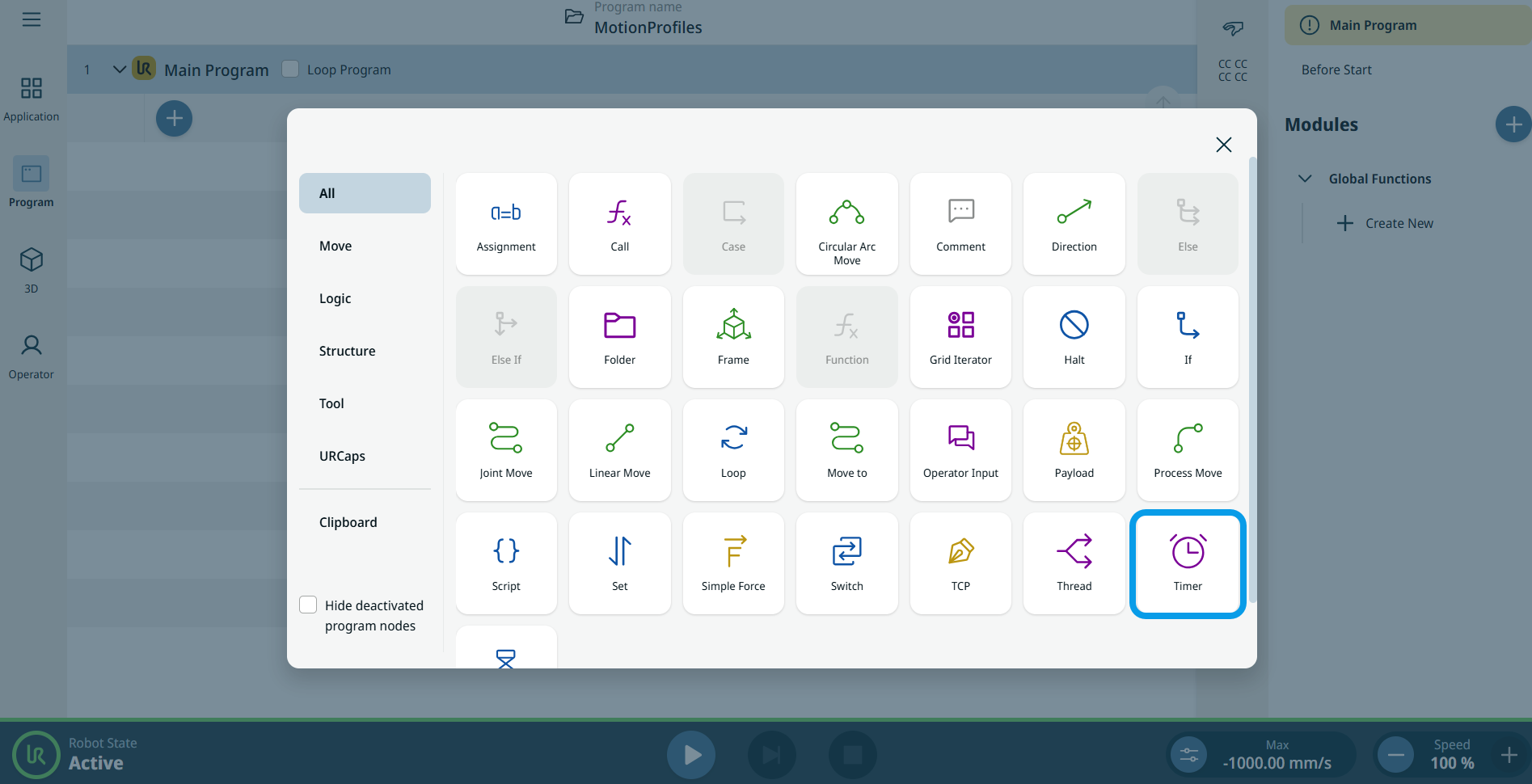Pick the Payload node

click(1074, 450)
